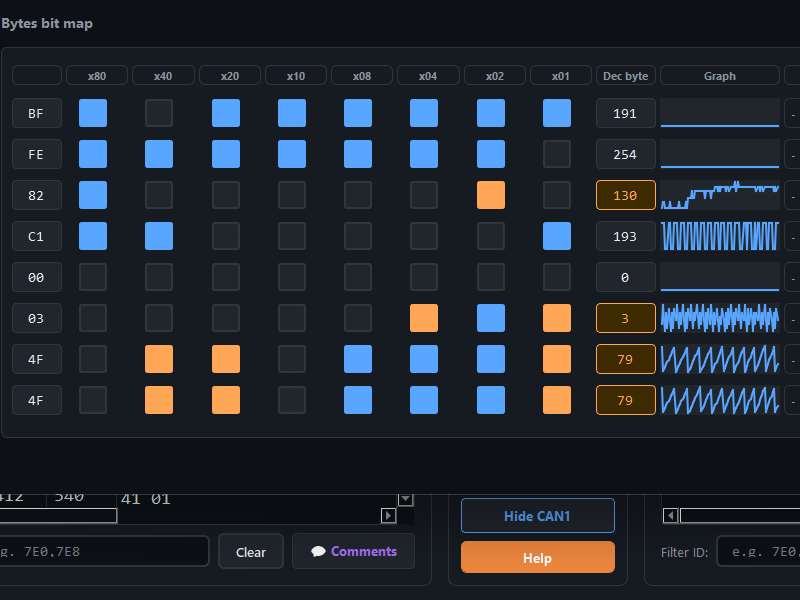Screen dimensions: 800x600
Task: Toggle the orange x02 bit in the 82 row
Action: (491, 195)
